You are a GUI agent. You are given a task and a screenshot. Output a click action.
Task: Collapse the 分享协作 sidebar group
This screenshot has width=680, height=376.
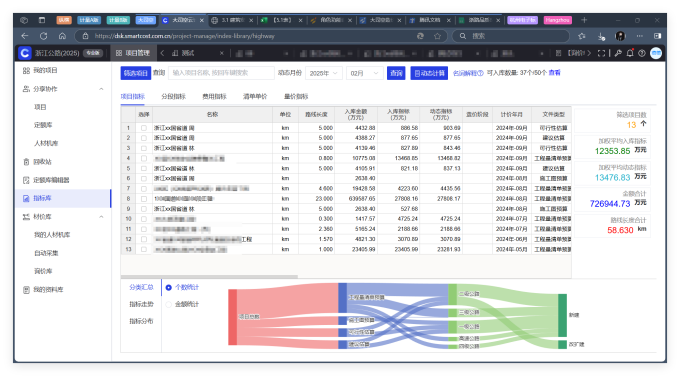click(x=101, y=89)
